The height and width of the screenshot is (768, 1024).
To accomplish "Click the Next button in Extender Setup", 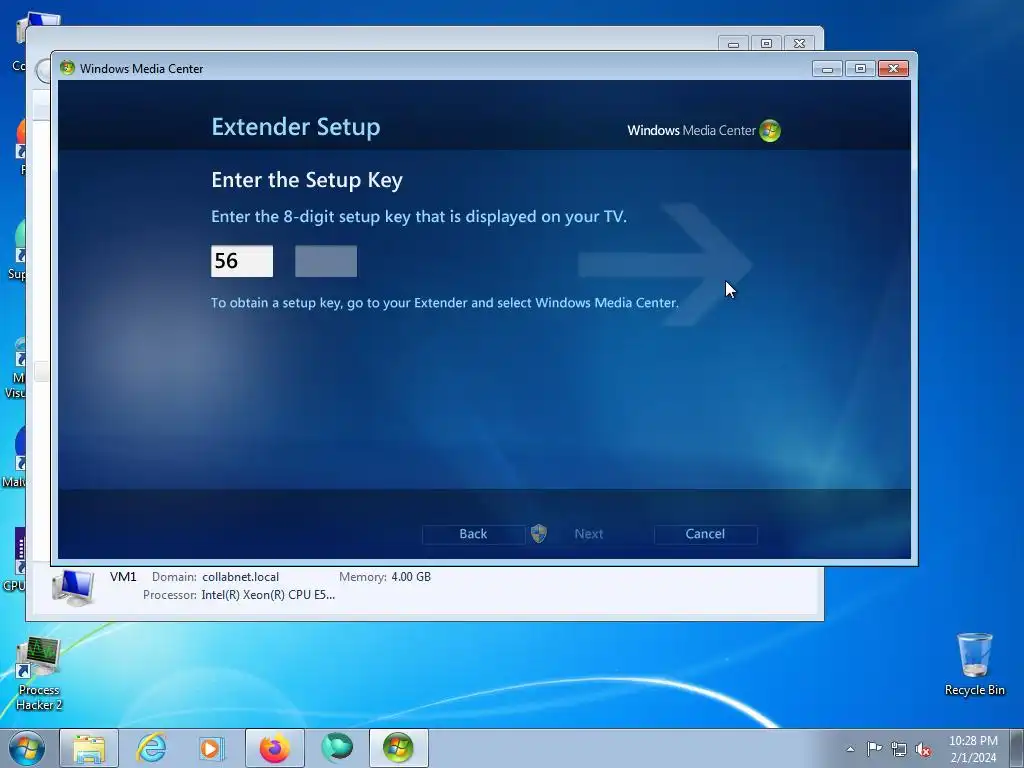I will (588, 534).
